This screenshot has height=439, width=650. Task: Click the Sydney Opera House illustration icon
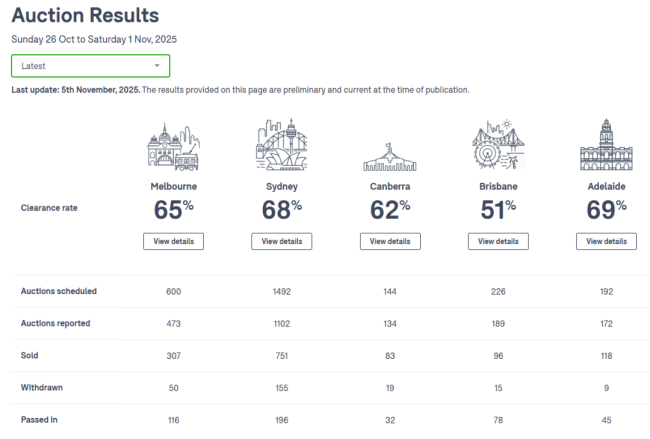(281, 146)
